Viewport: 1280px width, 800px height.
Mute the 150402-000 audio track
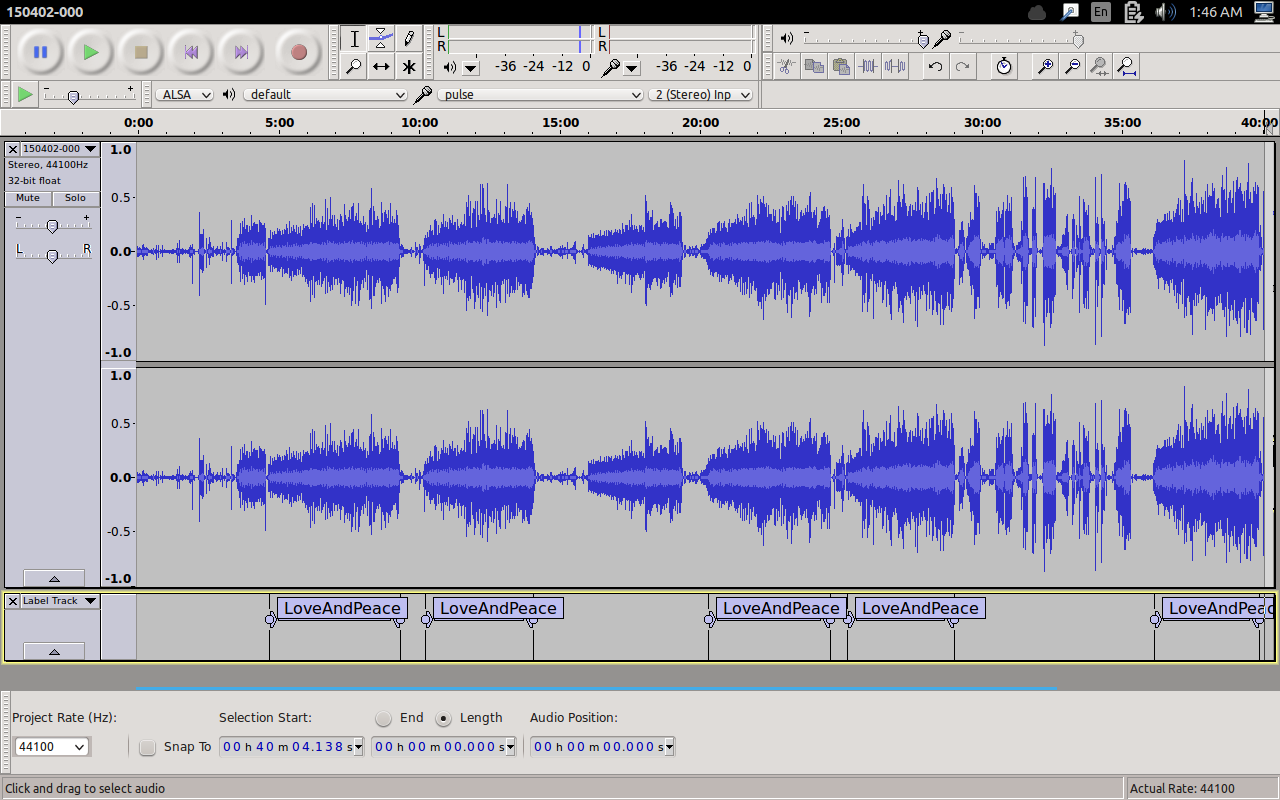[28, 198]
